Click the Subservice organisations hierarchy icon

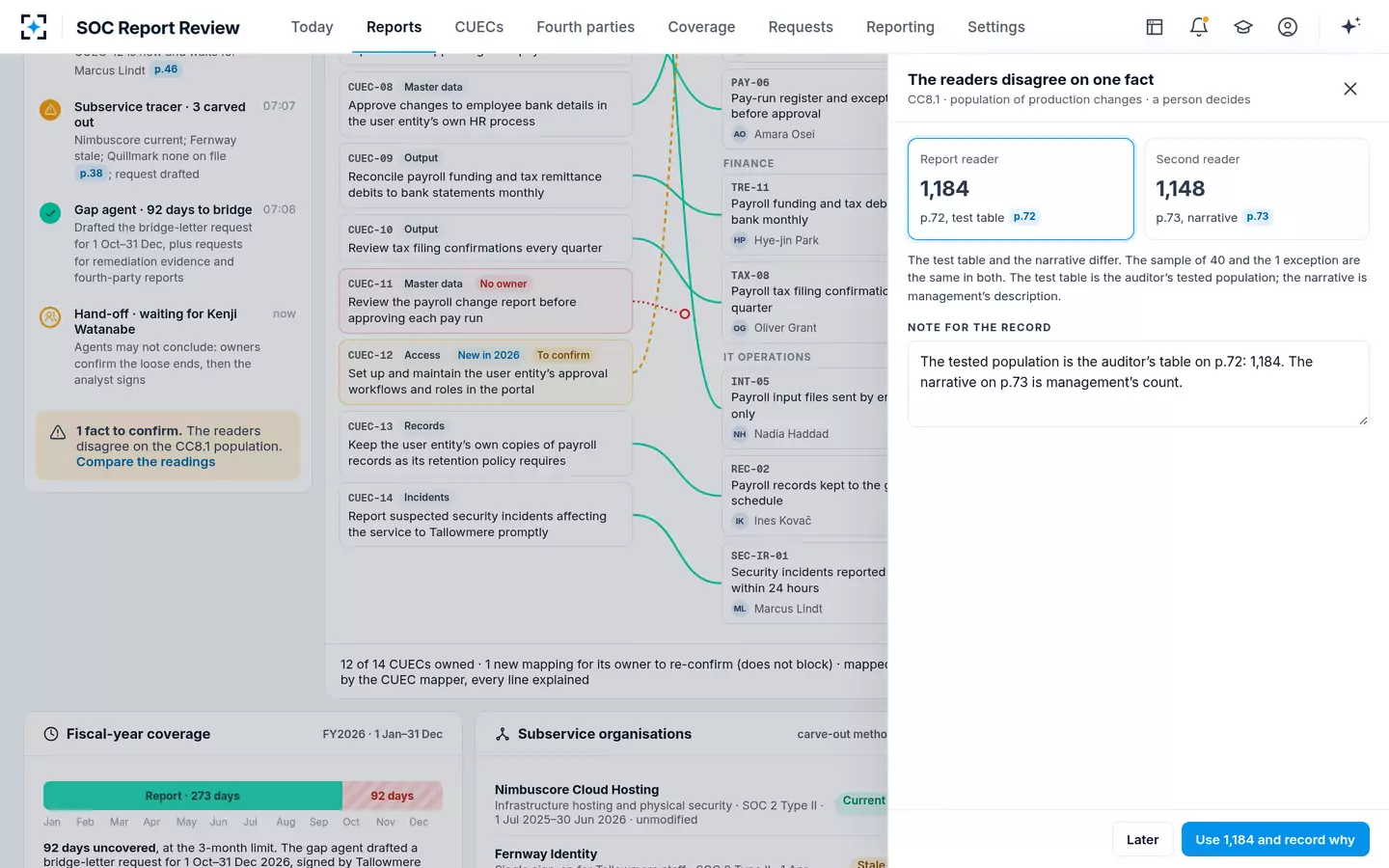pos(503,734)
